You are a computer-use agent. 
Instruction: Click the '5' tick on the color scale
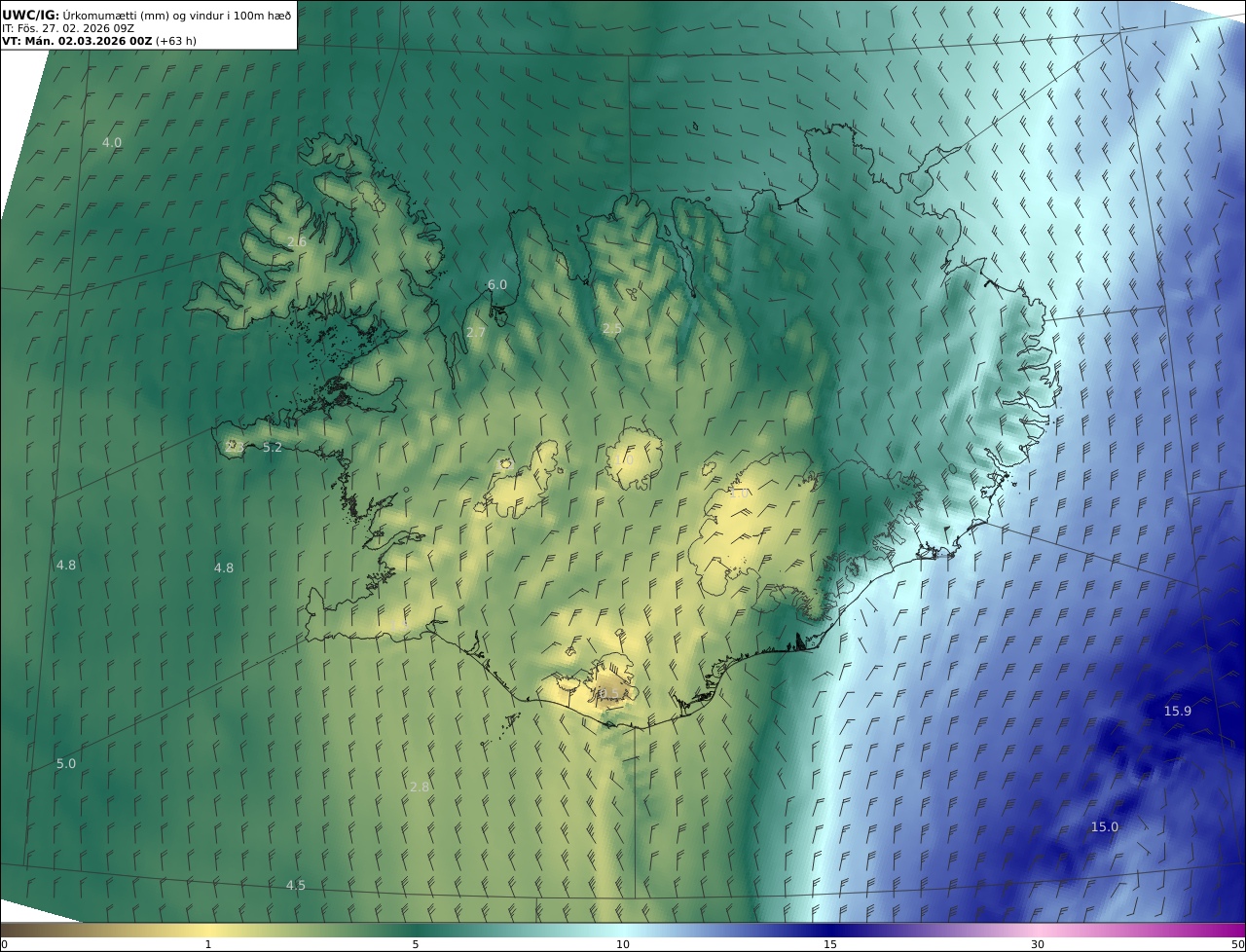click(x=416, y=944)
